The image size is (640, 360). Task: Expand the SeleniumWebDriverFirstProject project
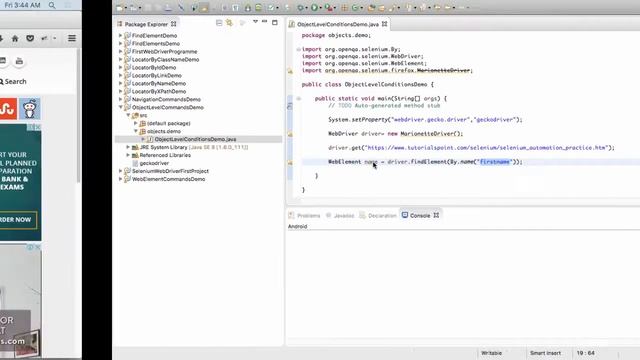pyautogui.click(x=120, y=171)
